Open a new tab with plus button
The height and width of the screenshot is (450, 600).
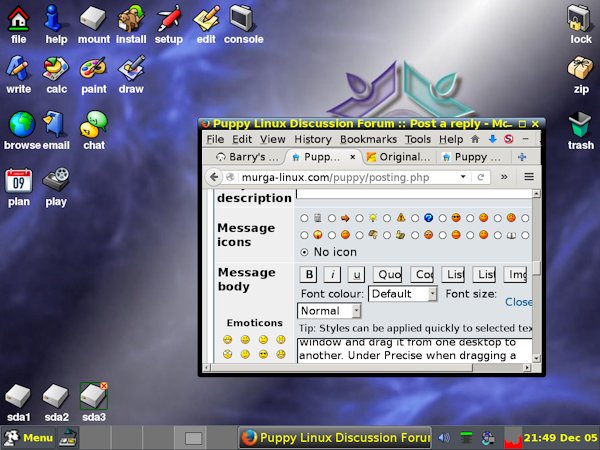pos(522,157)
